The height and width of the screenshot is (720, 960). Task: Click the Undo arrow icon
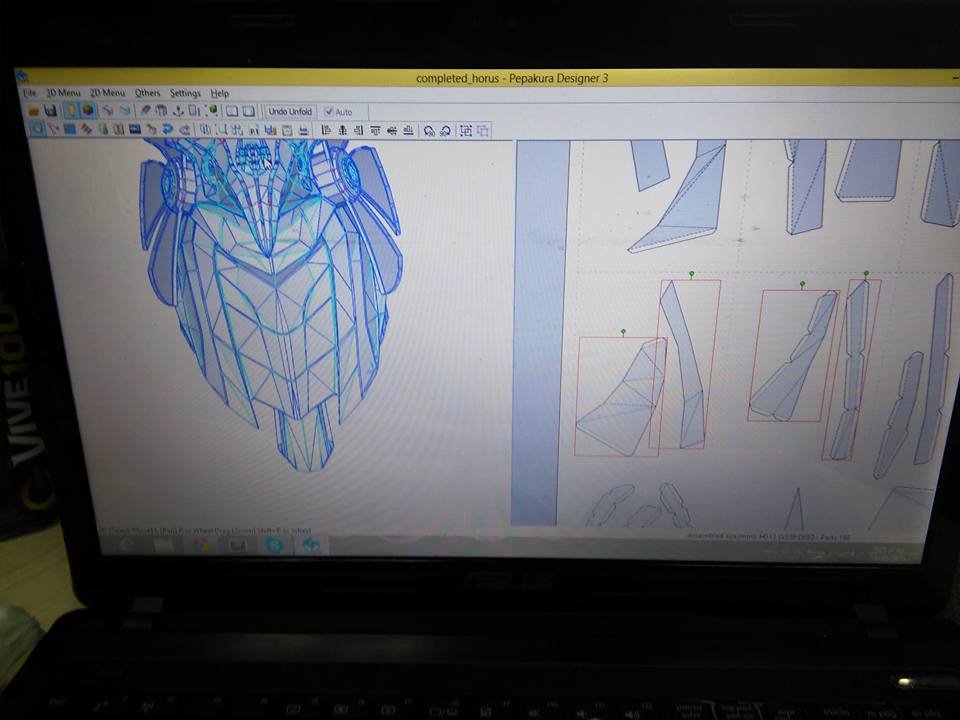[108, 111]
